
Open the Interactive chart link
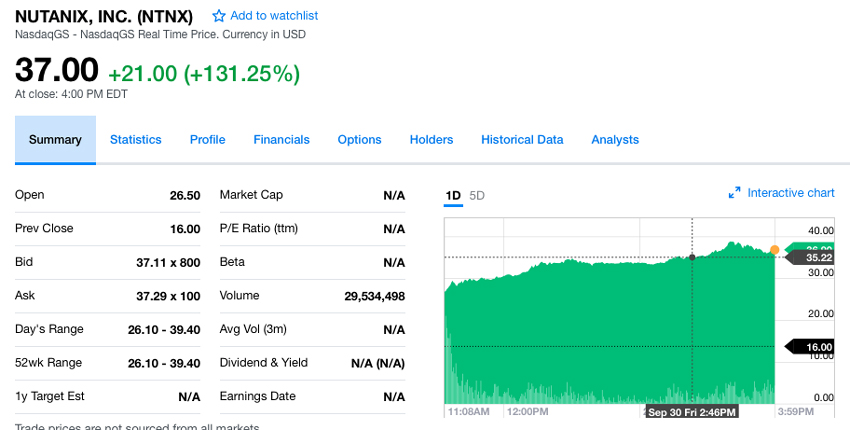pos(791,193)
